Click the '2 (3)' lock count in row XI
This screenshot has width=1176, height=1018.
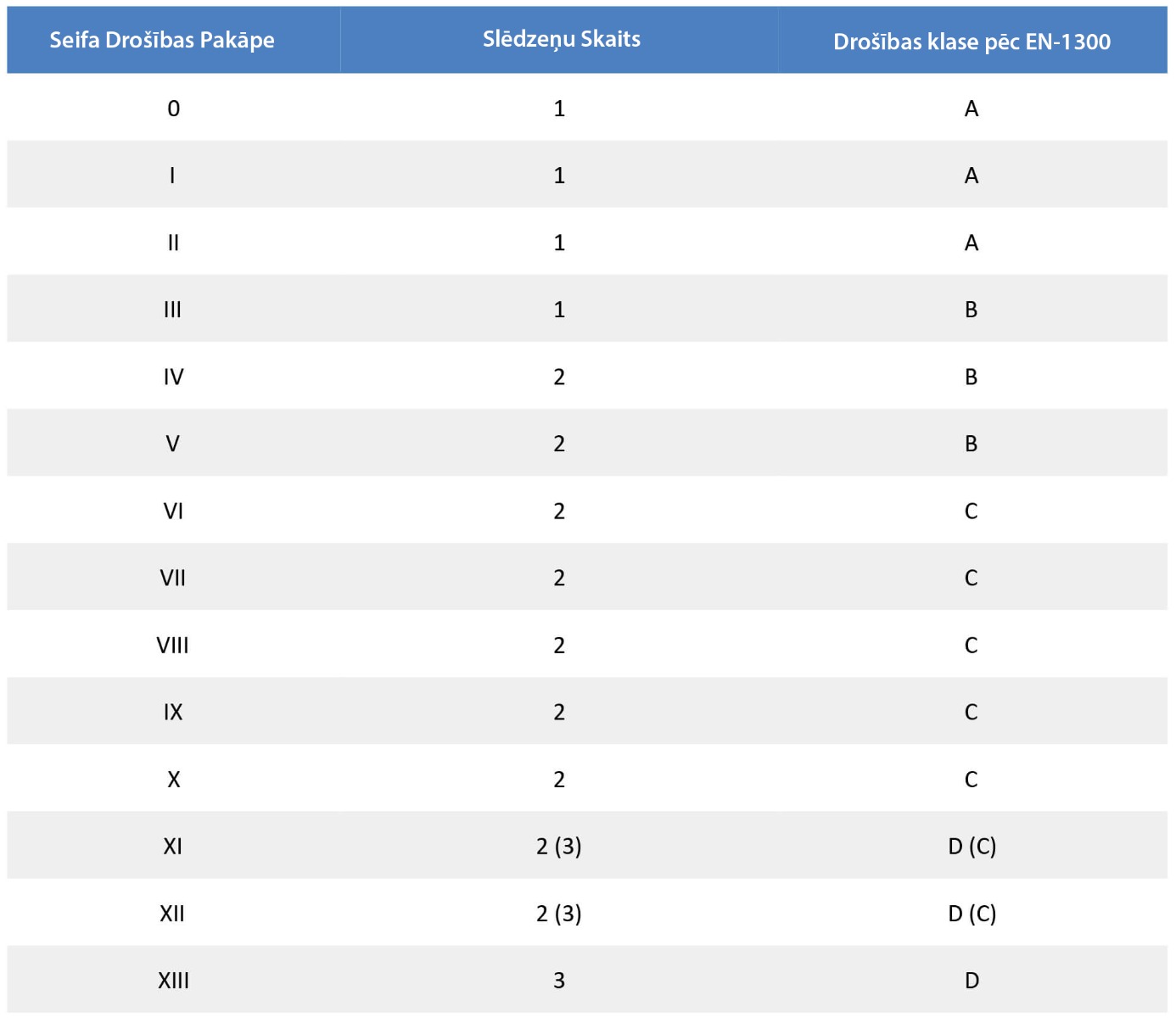coord(559,847)
